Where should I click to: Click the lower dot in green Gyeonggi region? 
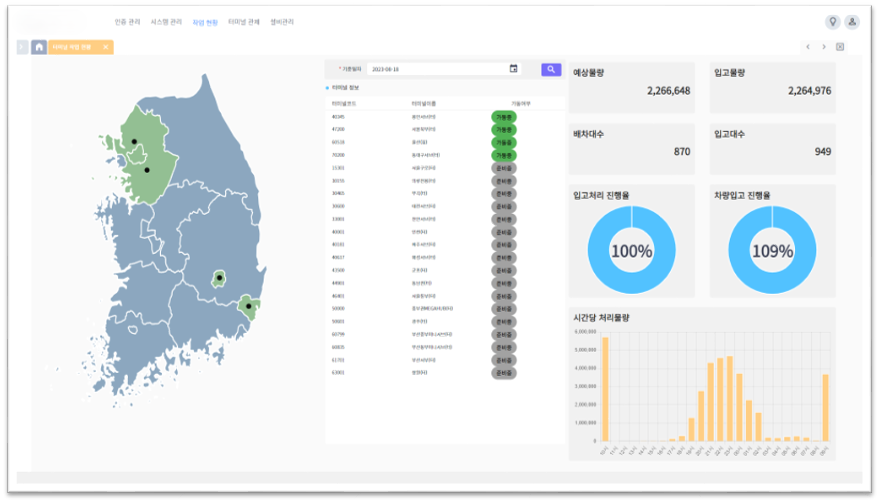point(147,170)
